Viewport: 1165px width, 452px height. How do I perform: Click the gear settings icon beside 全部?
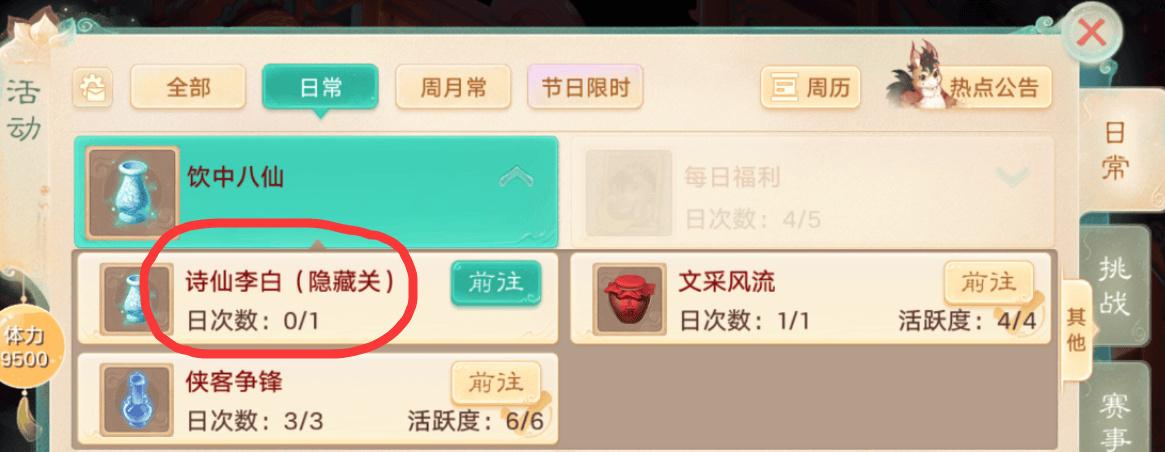tap(92, 88)
